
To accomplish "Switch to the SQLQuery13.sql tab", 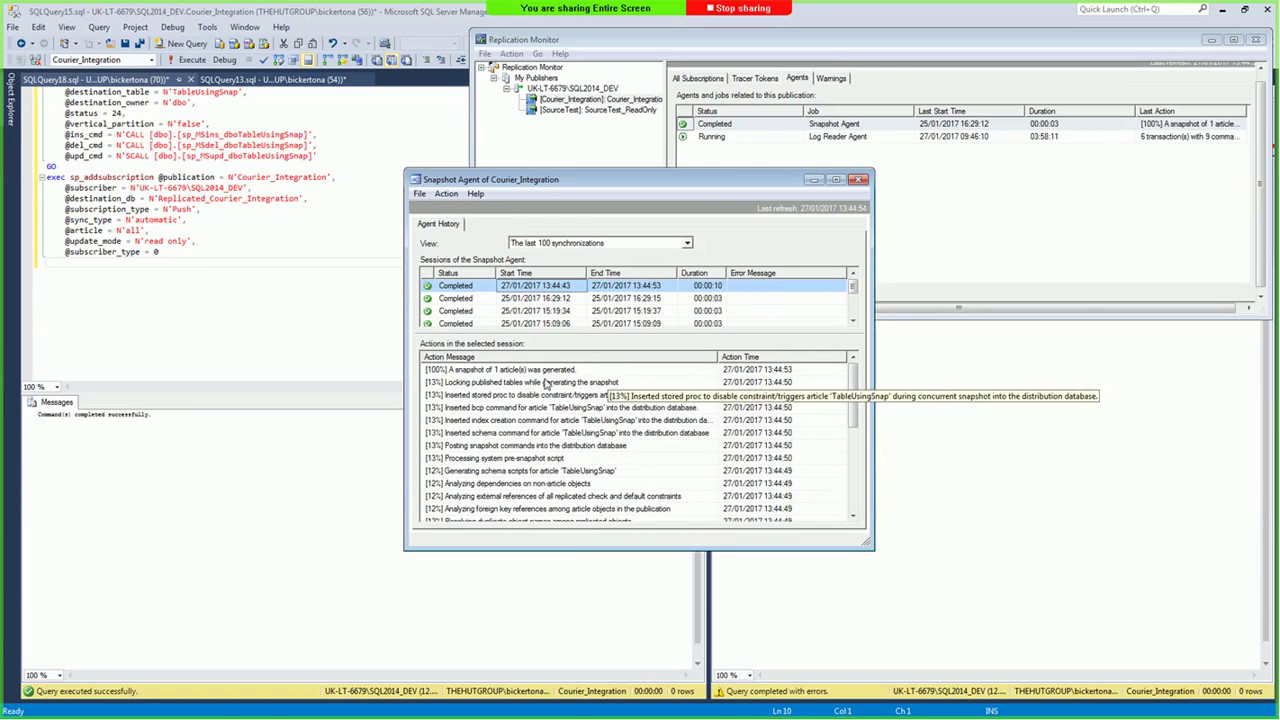I will [272, 79].
